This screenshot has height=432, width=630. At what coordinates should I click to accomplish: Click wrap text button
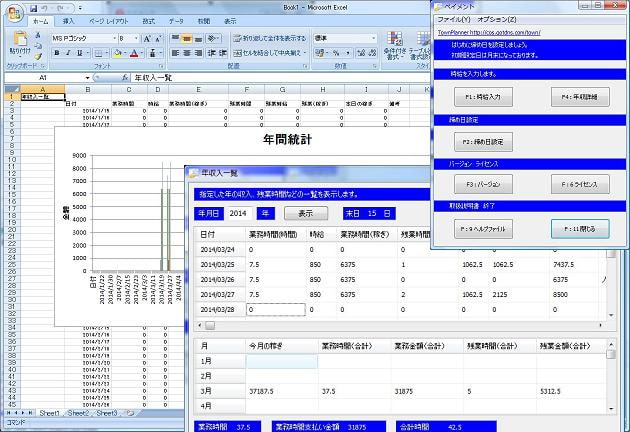(x=270, y=39)
